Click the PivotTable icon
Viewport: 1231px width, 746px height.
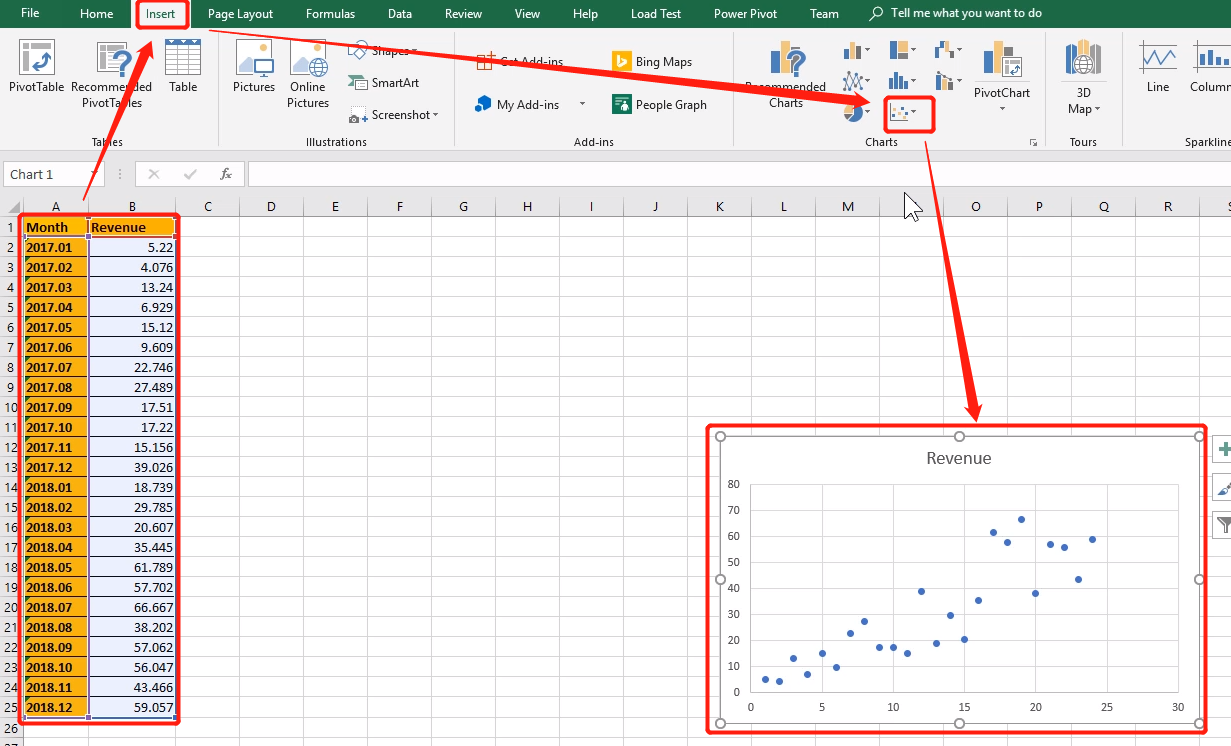point(37,58)
